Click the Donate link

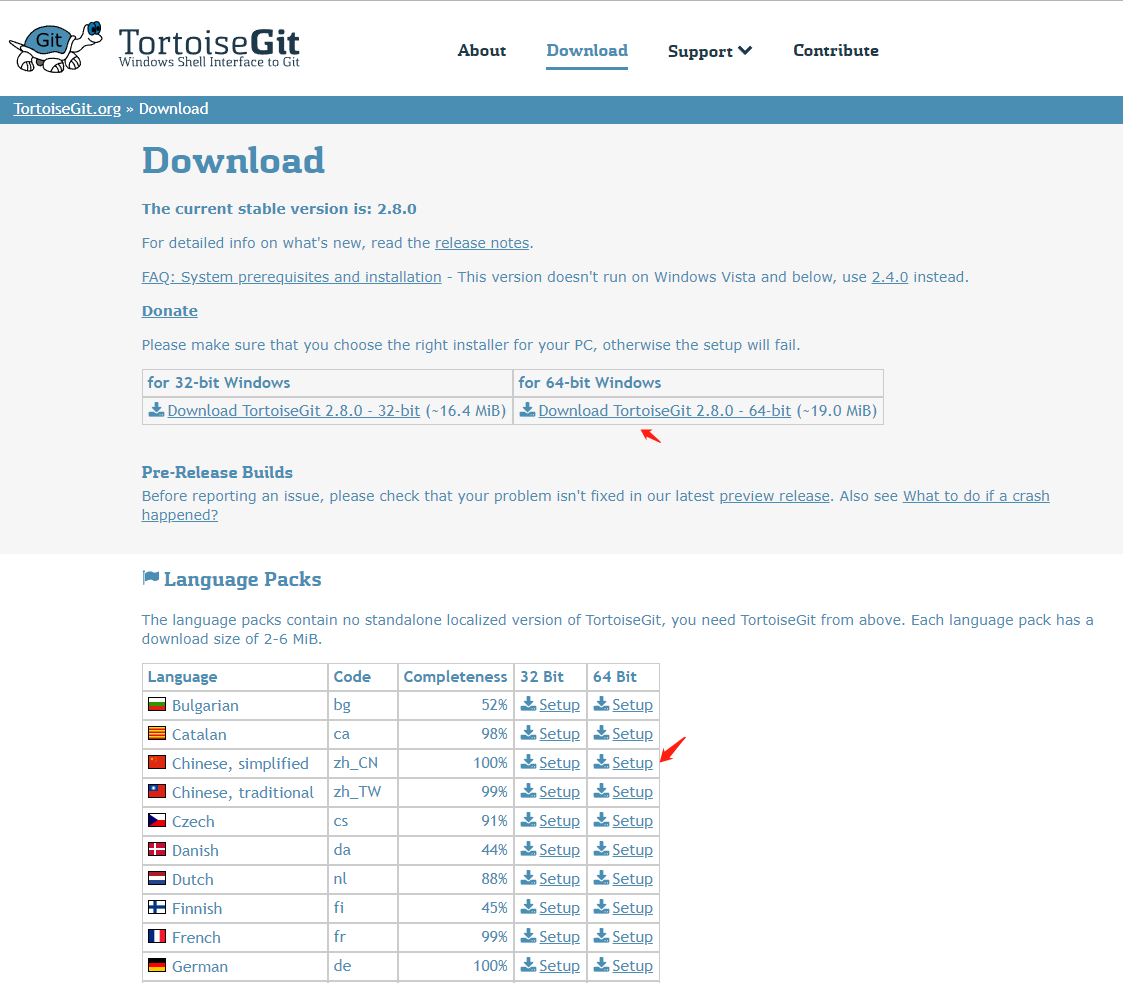[x=169, y=310]
